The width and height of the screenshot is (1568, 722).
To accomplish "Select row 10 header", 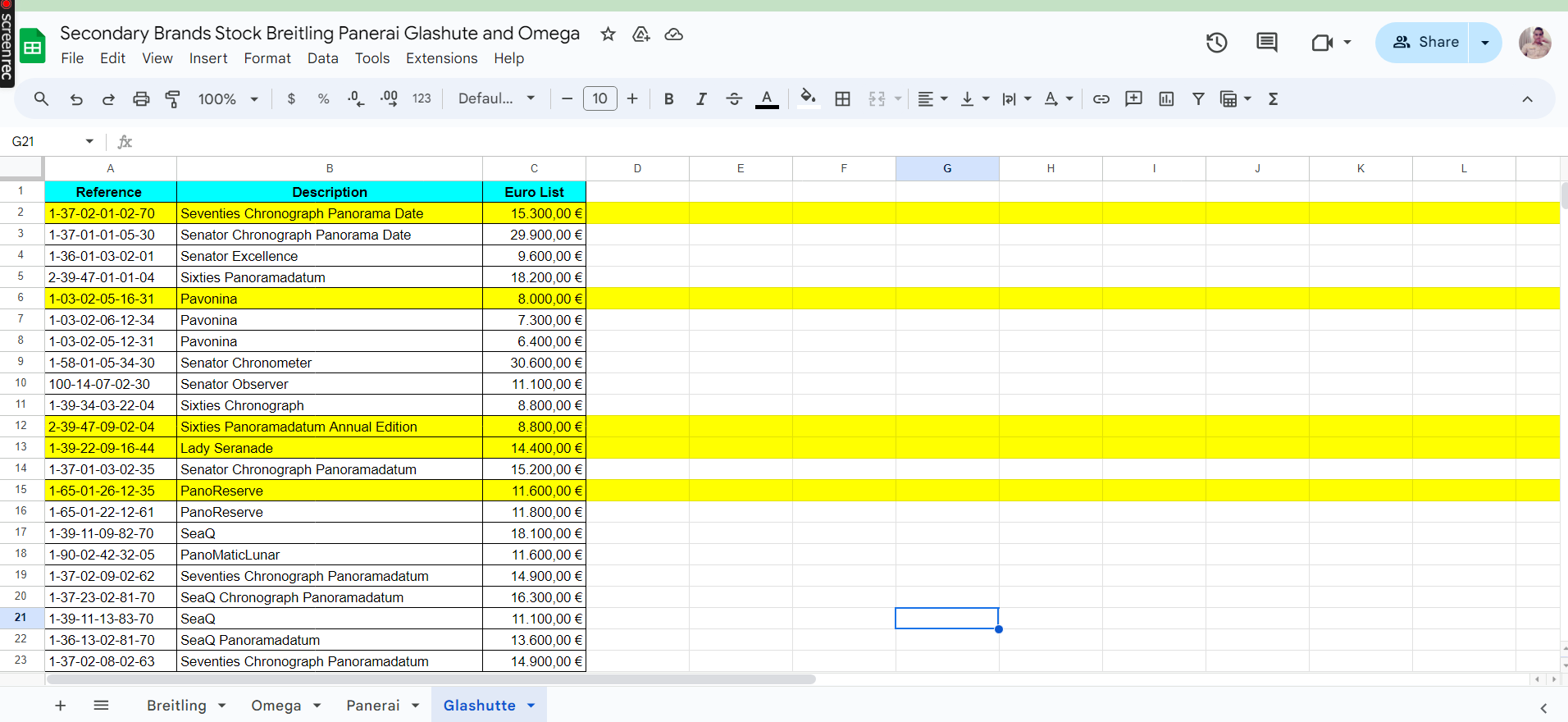I will [x=21, y=383].
